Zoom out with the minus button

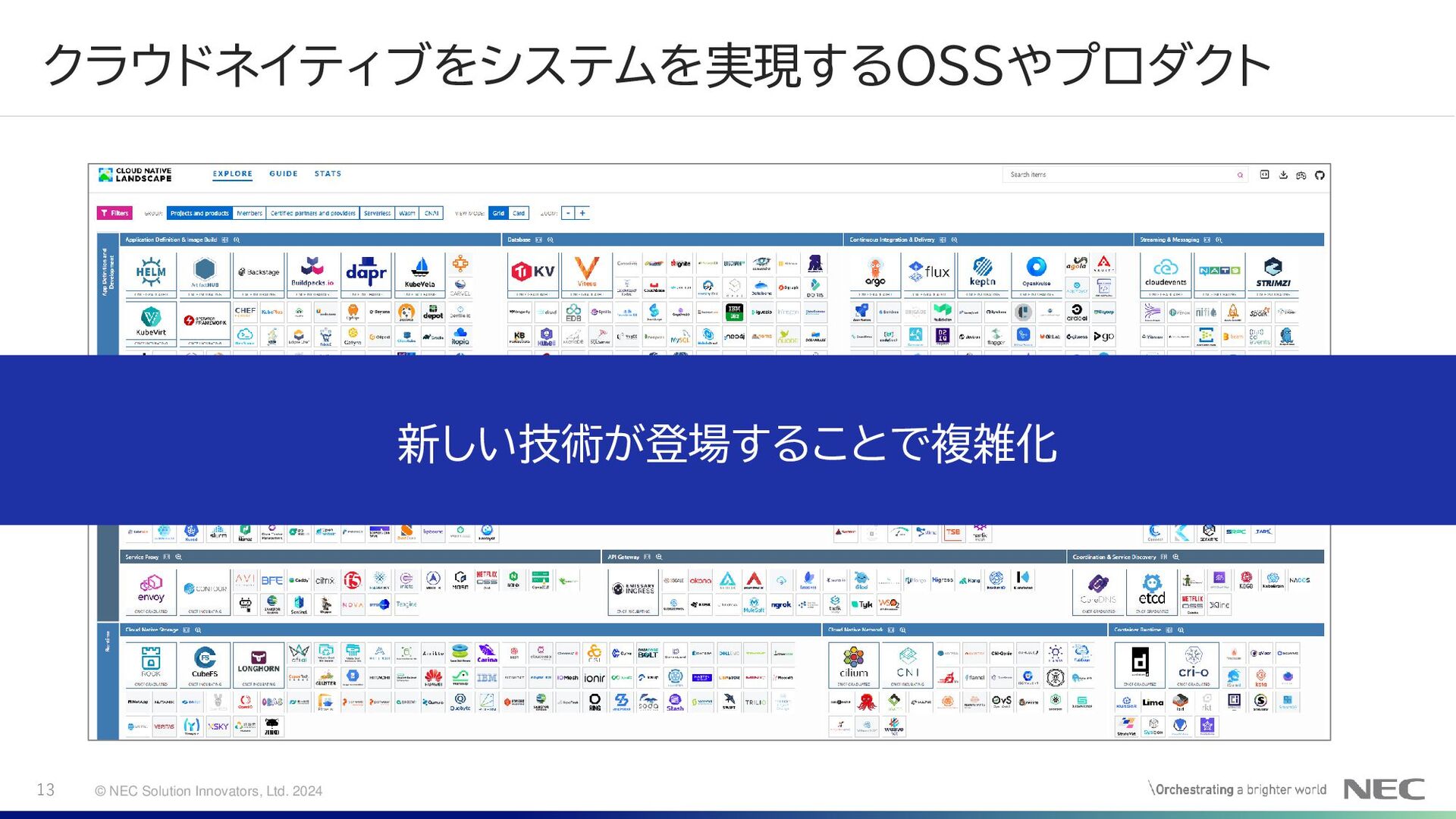(568, 213)
